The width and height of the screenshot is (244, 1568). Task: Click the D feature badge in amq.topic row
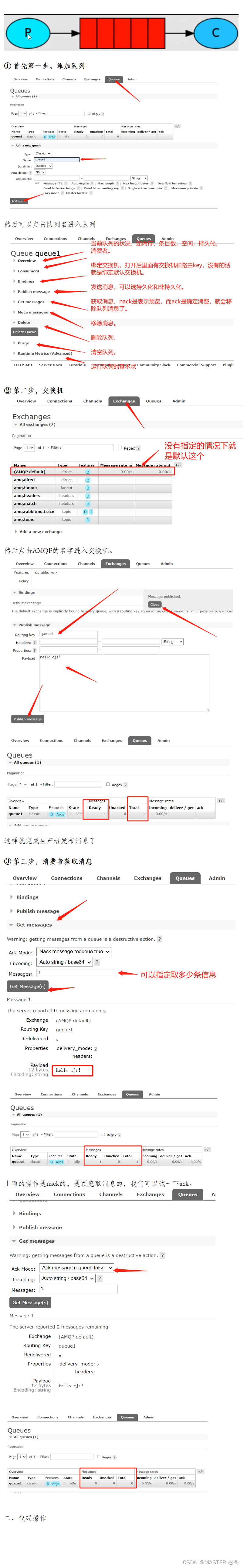coord(87,520)
